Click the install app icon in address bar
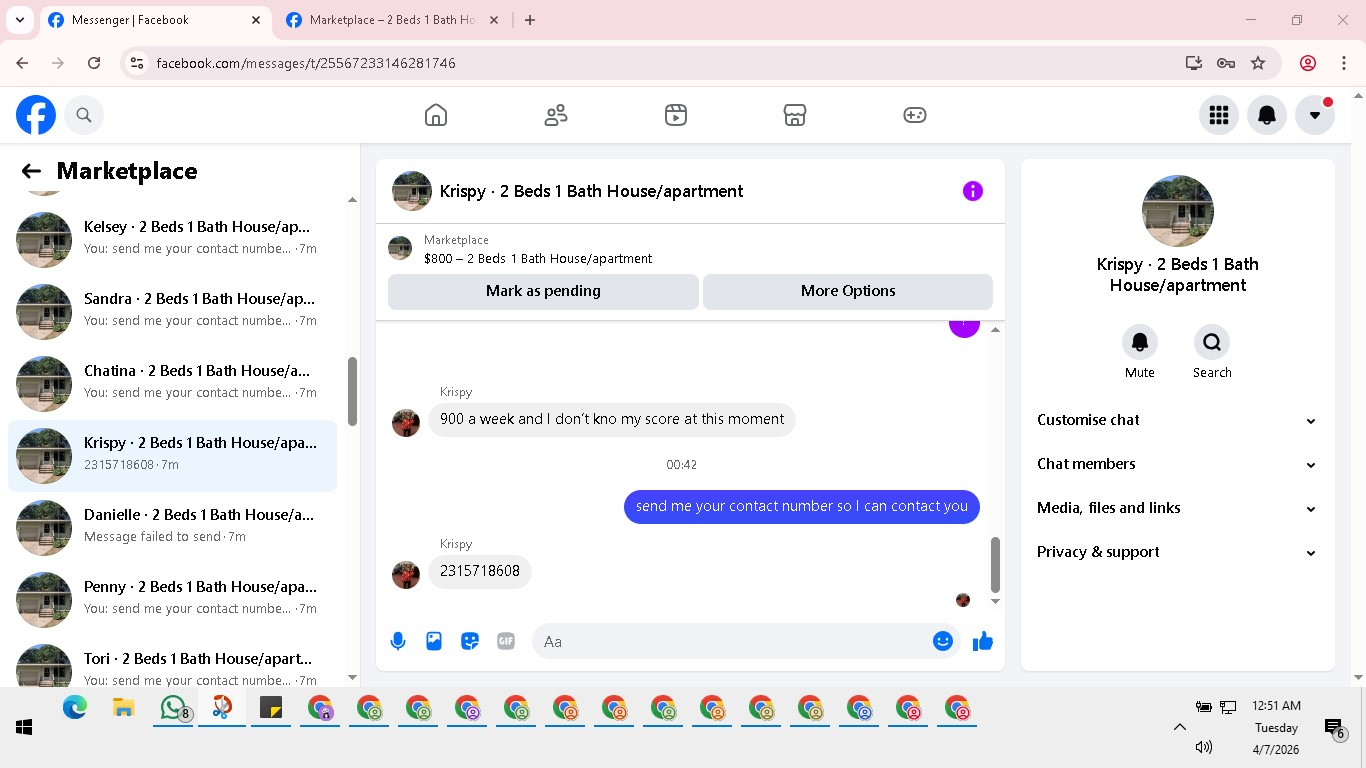Image resolution: width=1366 pixels, height=768 pixels. pyautogui.click(x=1194, y=63)
